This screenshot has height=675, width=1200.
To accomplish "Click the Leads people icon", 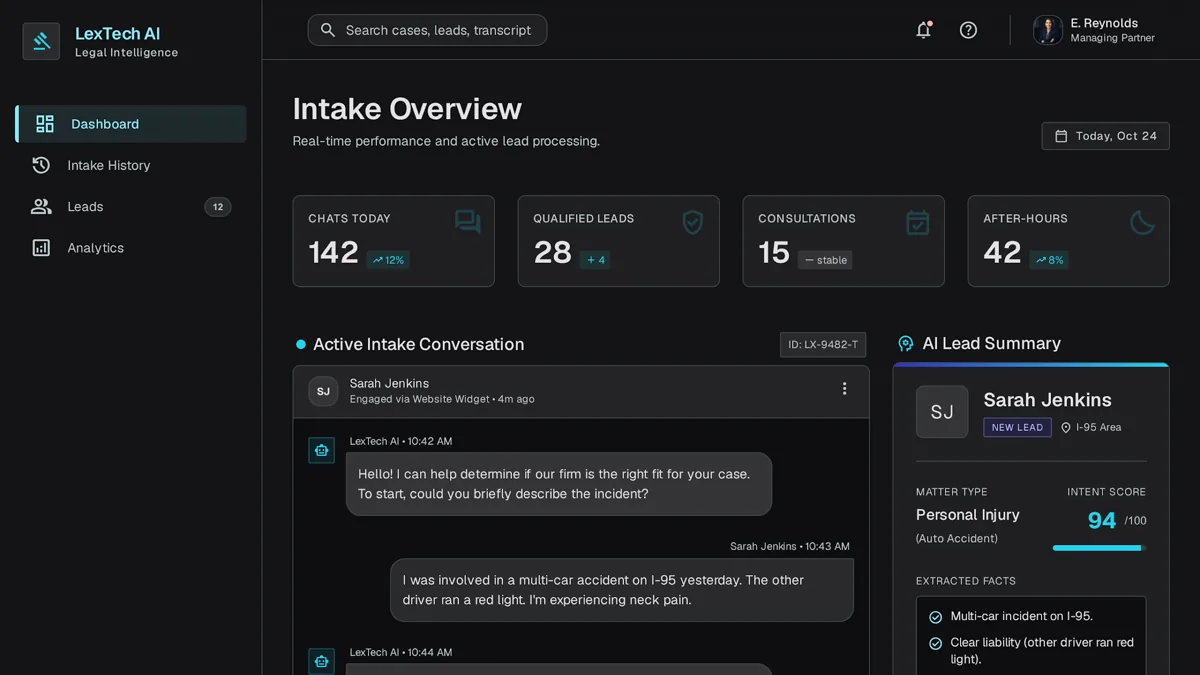I will (41, 207).
